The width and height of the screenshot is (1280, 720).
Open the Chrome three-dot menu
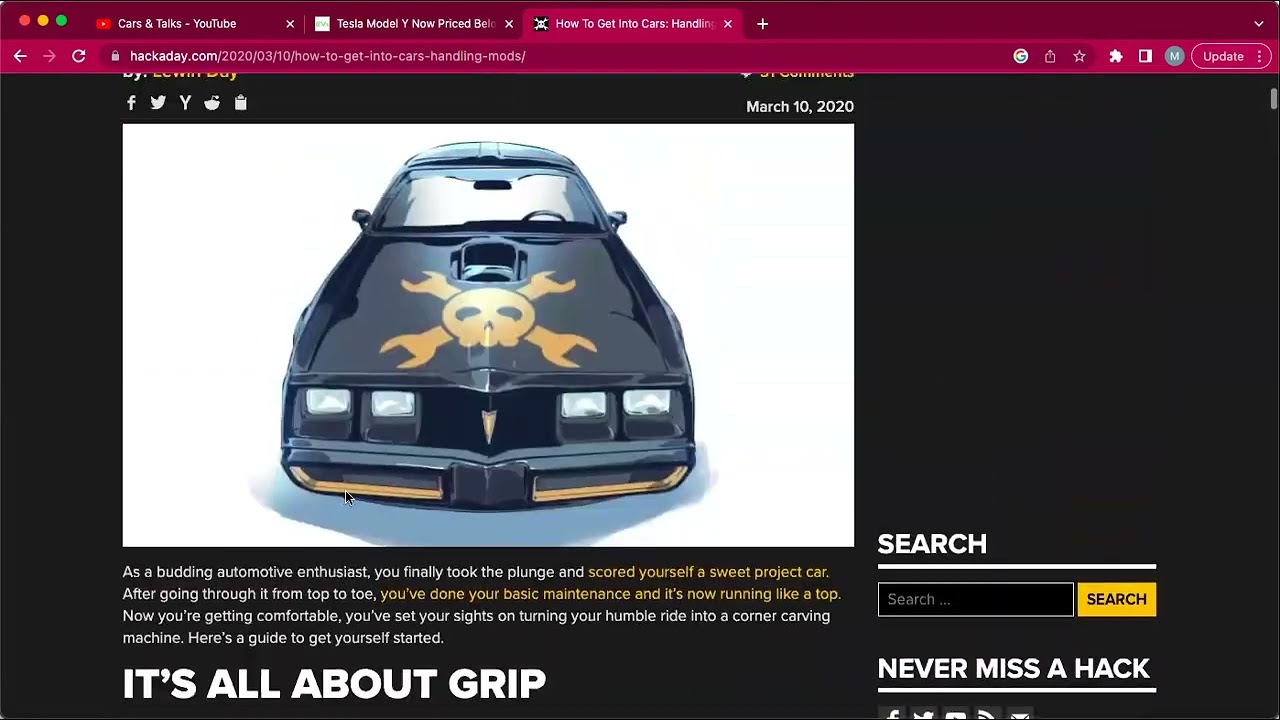click(1260, 56)
